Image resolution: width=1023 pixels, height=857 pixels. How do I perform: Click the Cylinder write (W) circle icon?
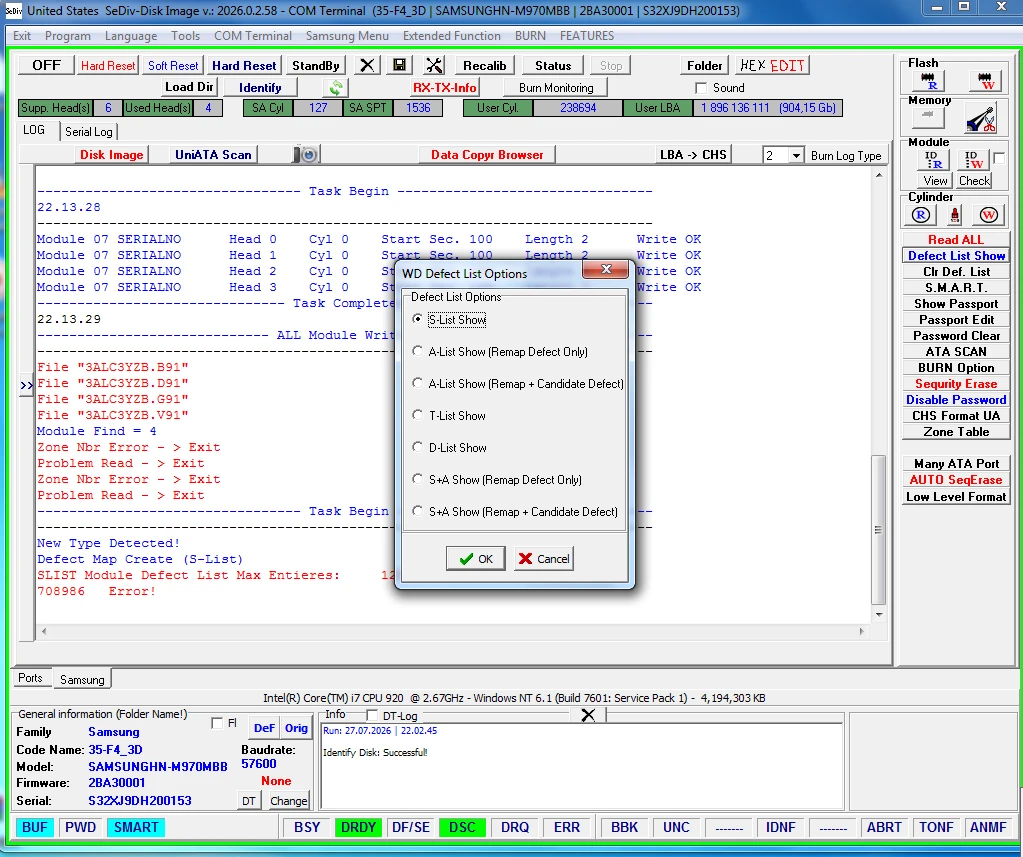(x=988, y=215)
